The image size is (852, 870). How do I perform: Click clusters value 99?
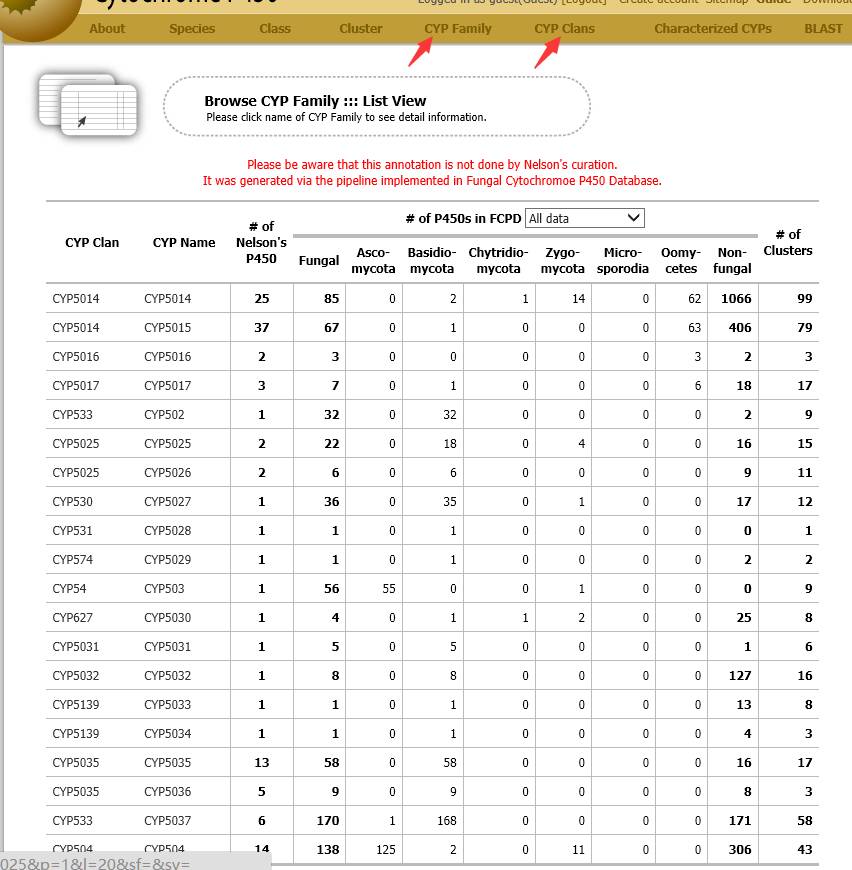[805, 299]
